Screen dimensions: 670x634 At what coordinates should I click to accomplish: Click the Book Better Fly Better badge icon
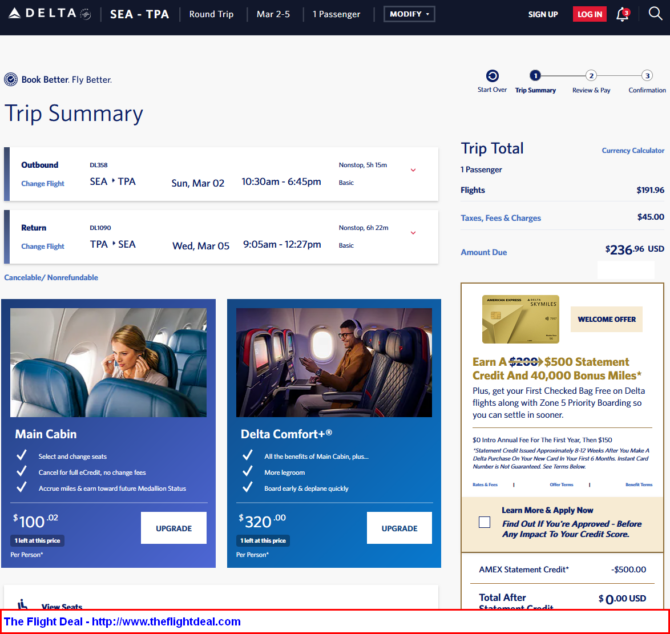click(11, 79)
